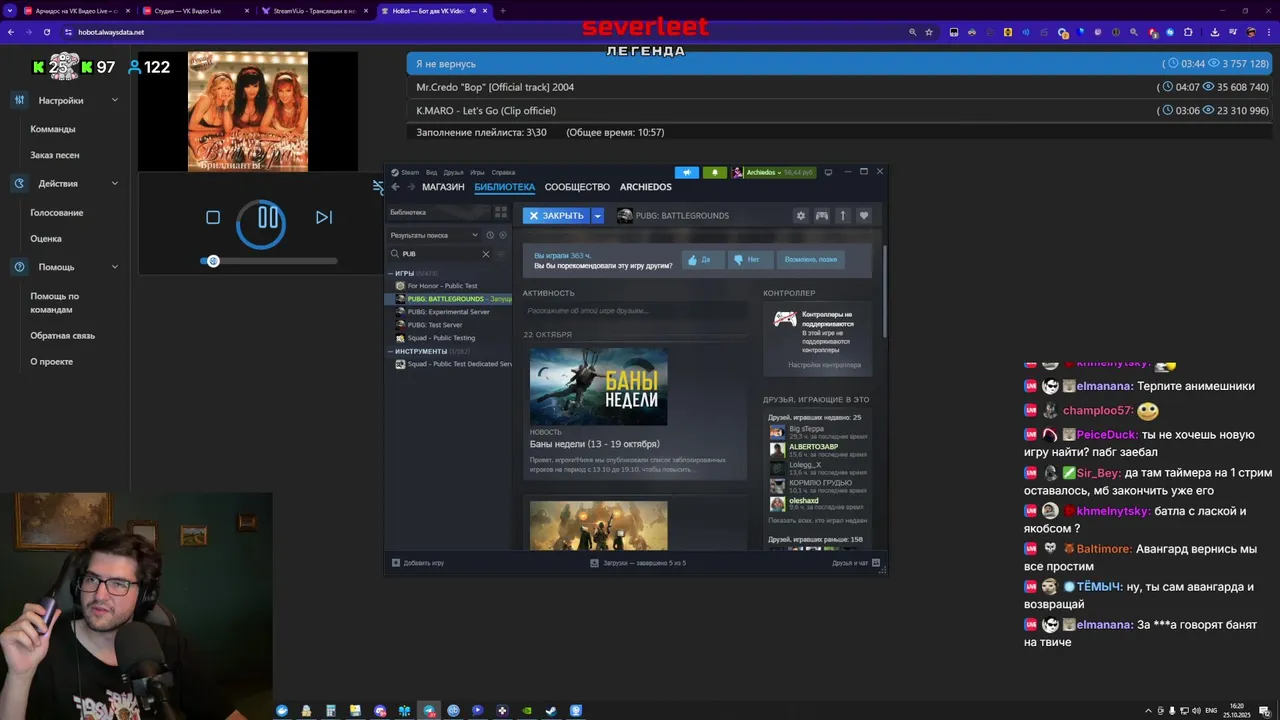
Task: Go to the МАГАЗИН tab in Steam
Action: coord(443,187)
